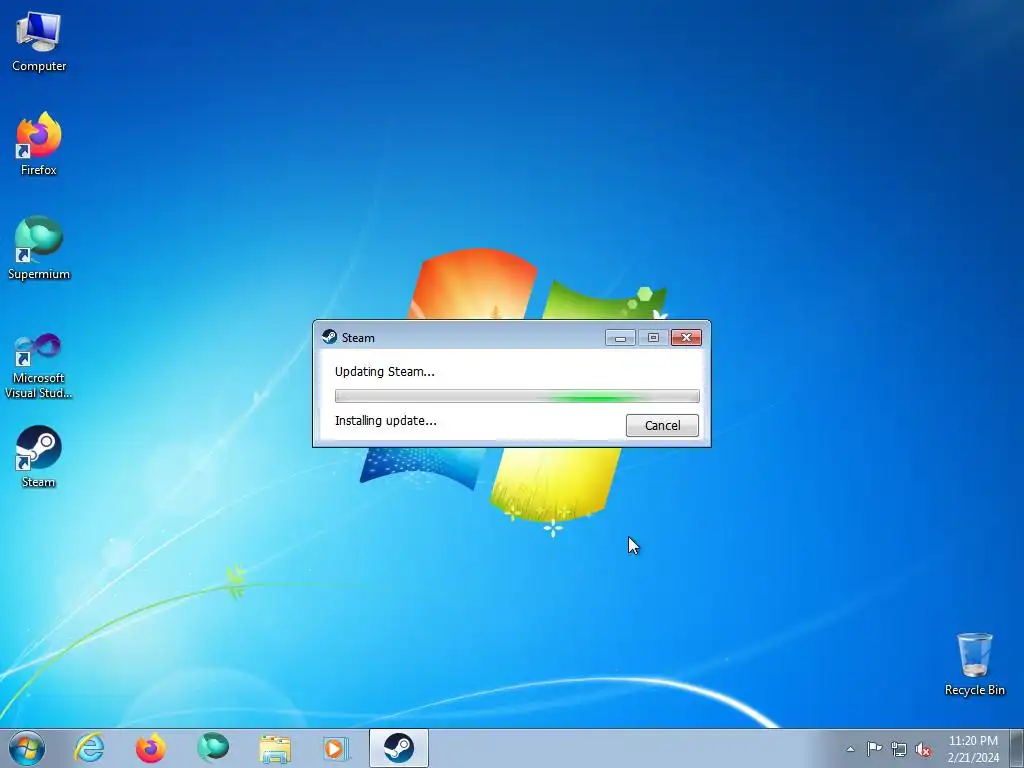Image resolution: width=1024 pixels, height=768 pixels.
Task: Click the Steam taskbar button
Action: click(x=398, y=748)
